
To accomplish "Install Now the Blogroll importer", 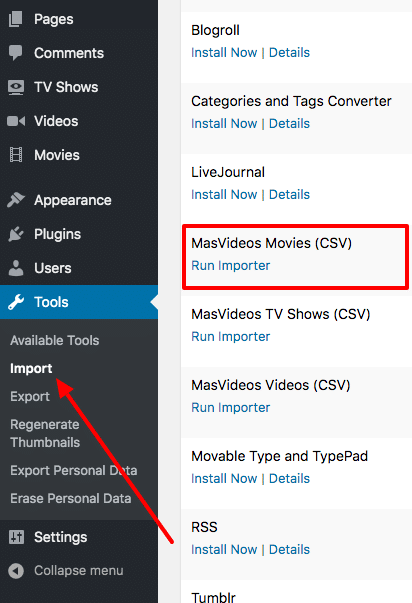I will coord(224,53).
